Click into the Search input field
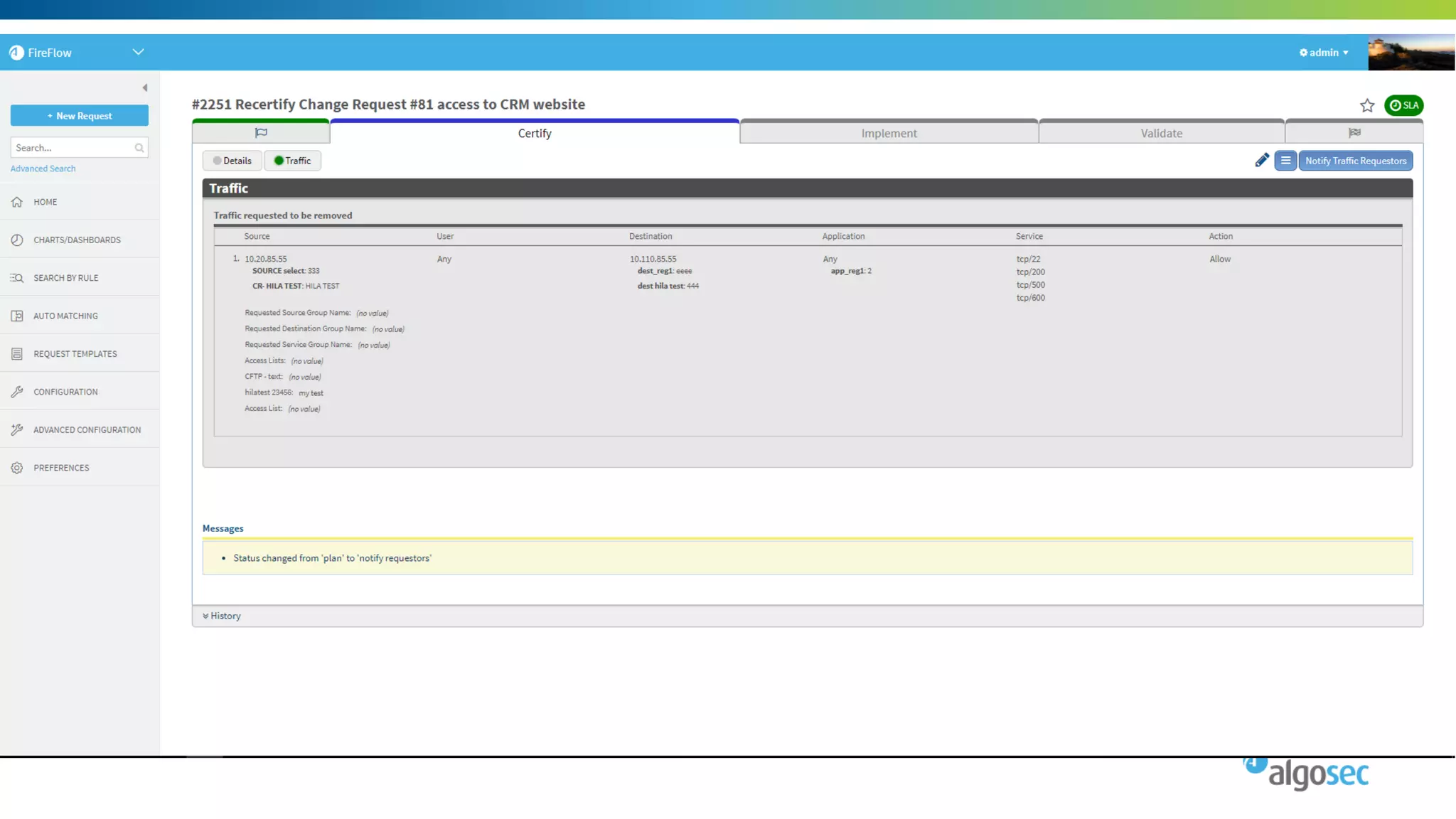1456x819 pixels. [71, 148]
